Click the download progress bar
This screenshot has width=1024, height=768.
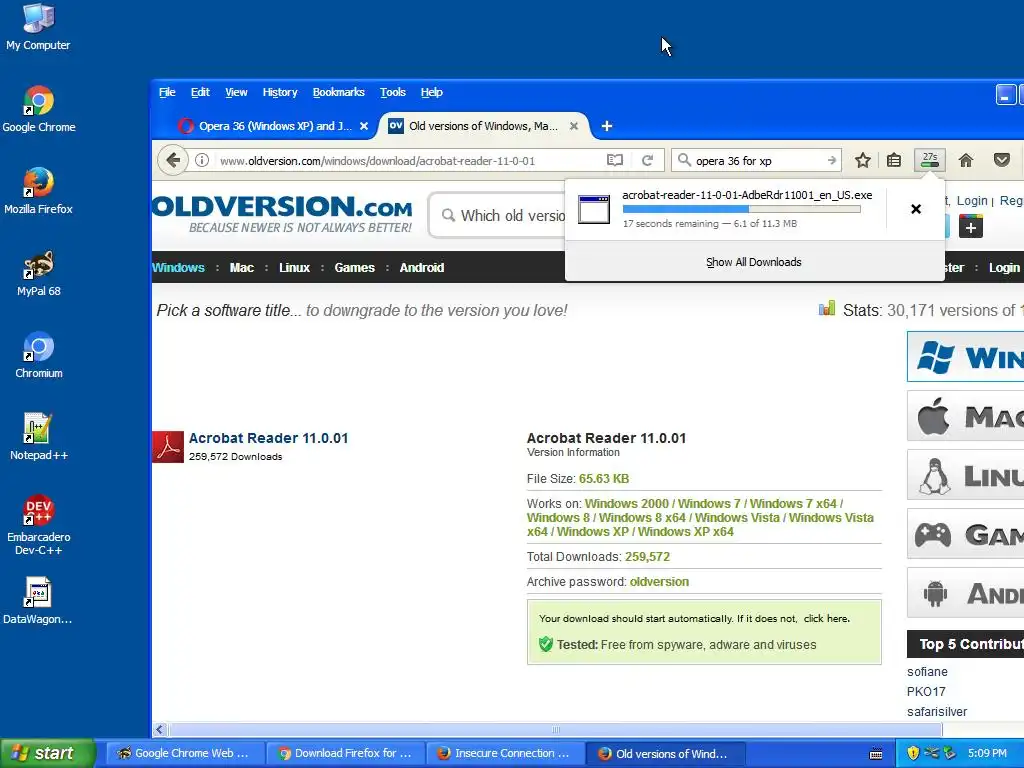tap(741, 209)
